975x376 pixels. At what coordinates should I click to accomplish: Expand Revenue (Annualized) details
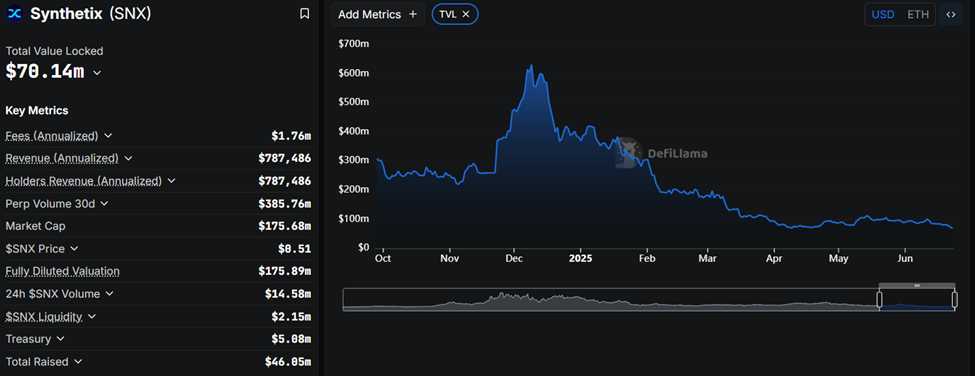click(x=129, y=158)
